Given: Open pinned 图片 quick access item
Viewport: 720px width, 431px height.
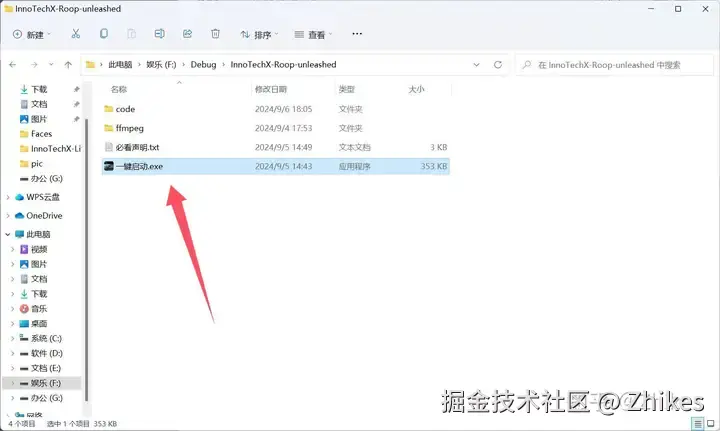Looking at the screenshot, I should (x=39, y=119).
